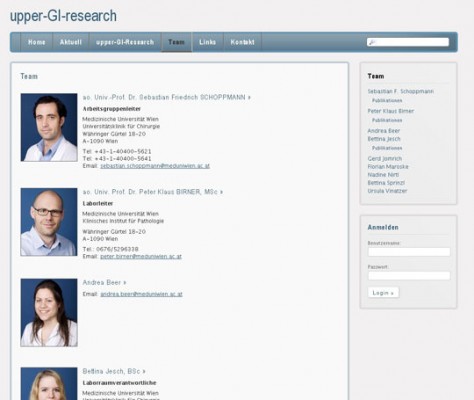Select Gerd Jomrich in the Team sidebar
The width and height of the screenshot is (474, 400).
pos(385,159)
